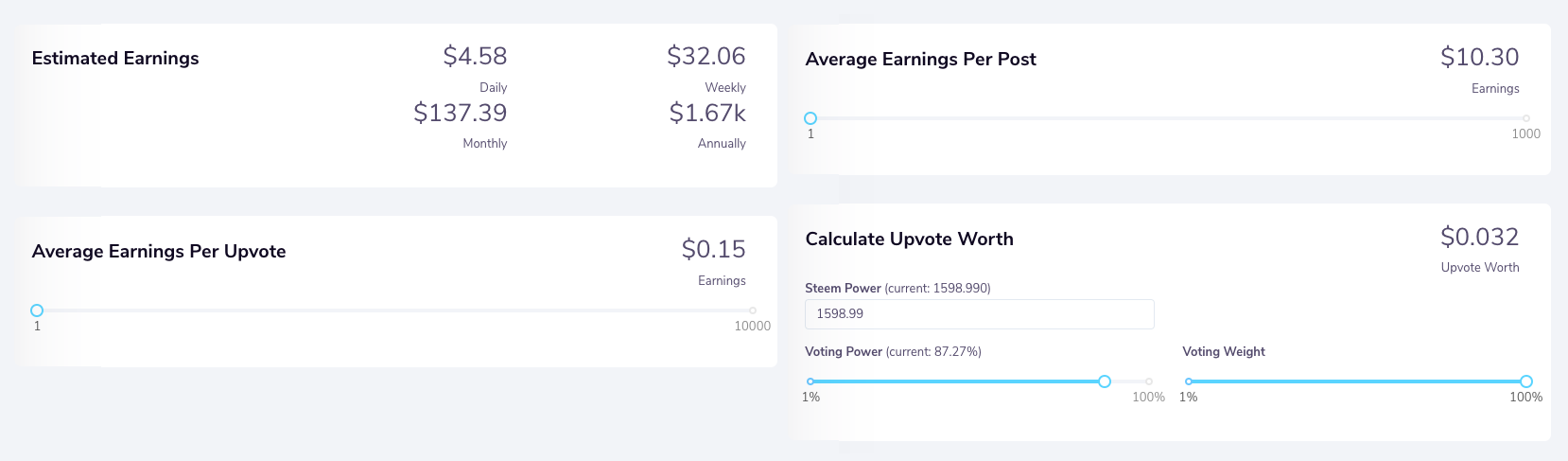The image size is (1568, 461).
Task: Click the 1% start of the Voting Power track
Action: click(x=810, y=381)
